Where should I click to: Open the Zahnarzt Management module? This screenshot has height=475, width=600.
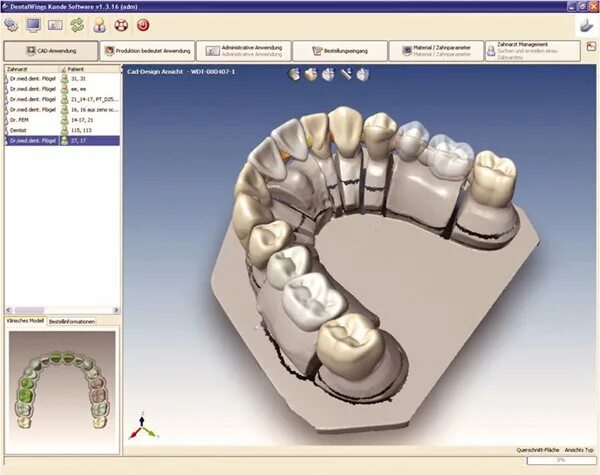[x=533, y=51]
